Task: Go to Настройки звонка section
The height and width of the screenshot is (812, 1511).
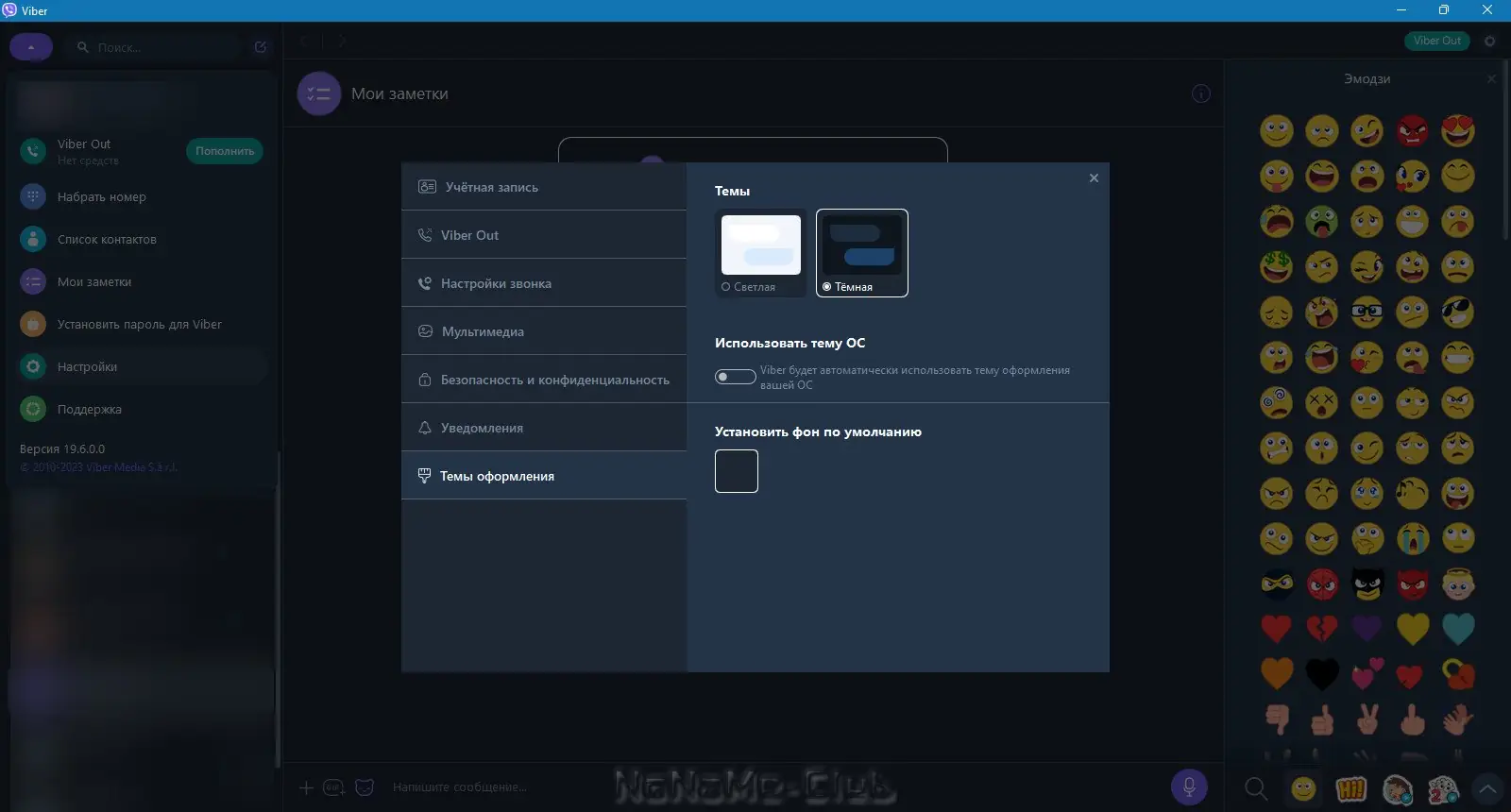Action: coord(544,283)
